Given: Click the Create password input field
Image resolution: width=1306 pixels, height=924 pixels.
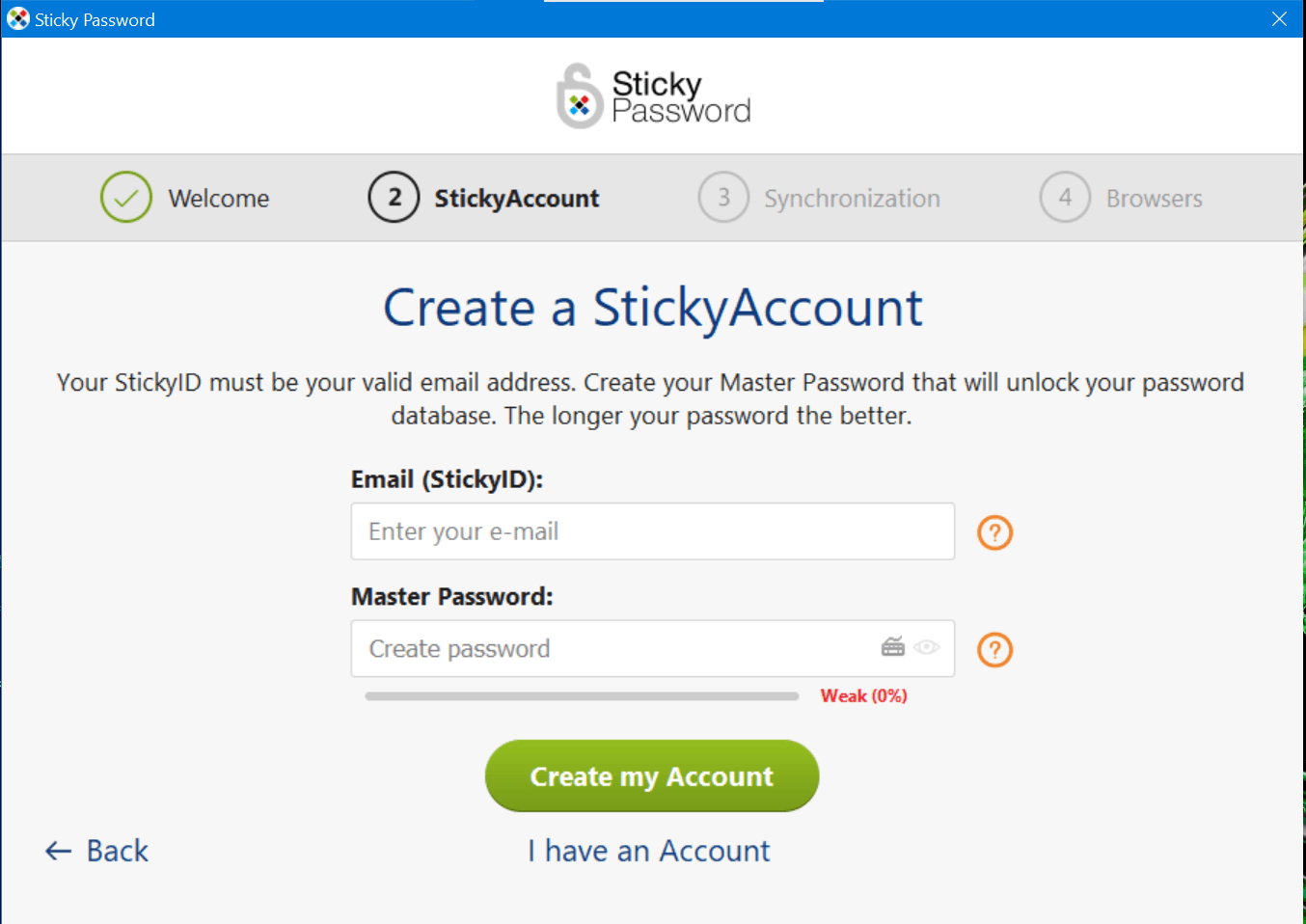Looking at the screenshot, I should pyautogui.click(x=627, y=648).
